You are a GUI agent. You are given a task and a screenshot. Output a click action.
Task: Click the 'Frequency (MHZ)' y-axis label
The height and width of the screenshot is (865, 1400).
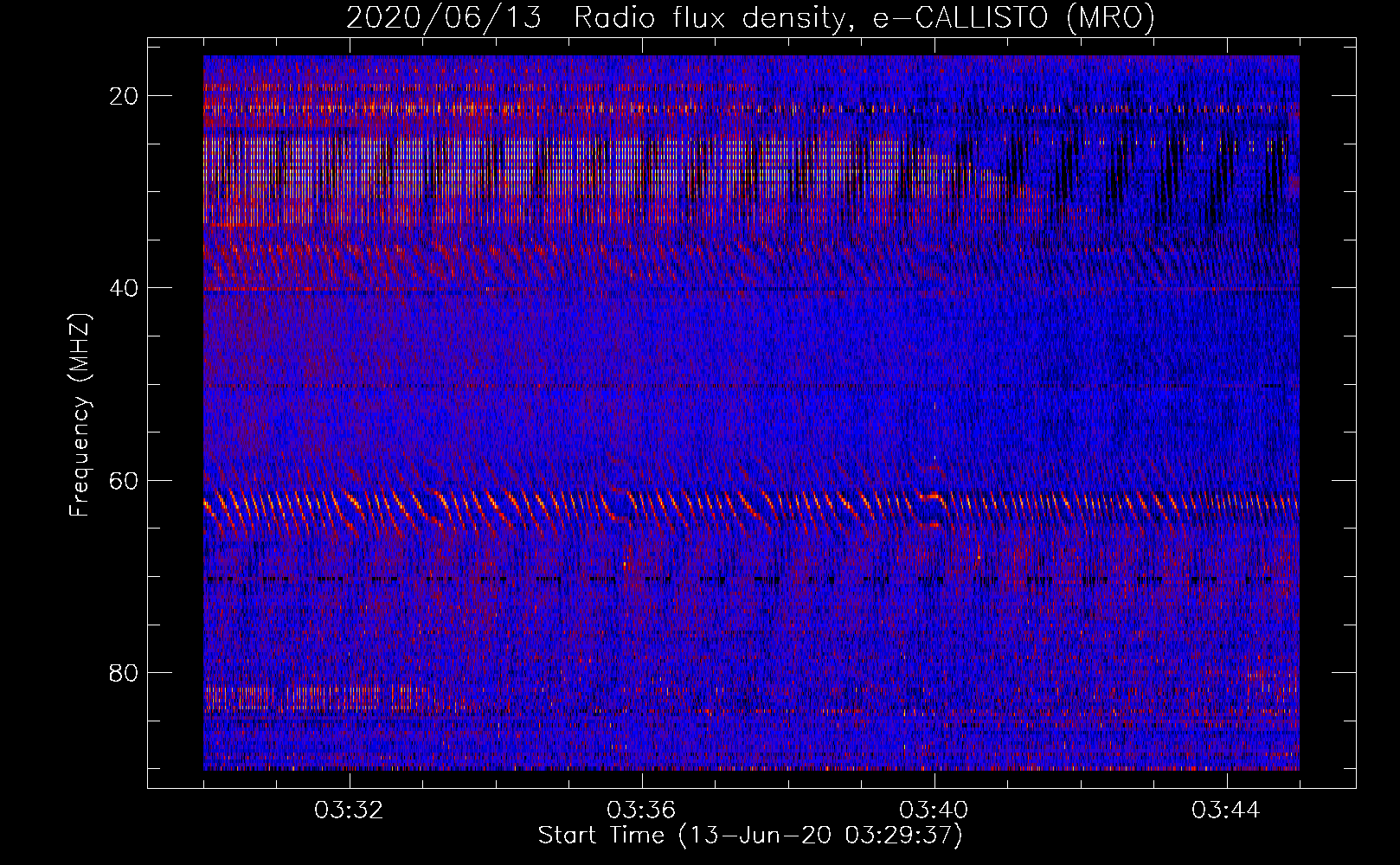coord(80,415)
